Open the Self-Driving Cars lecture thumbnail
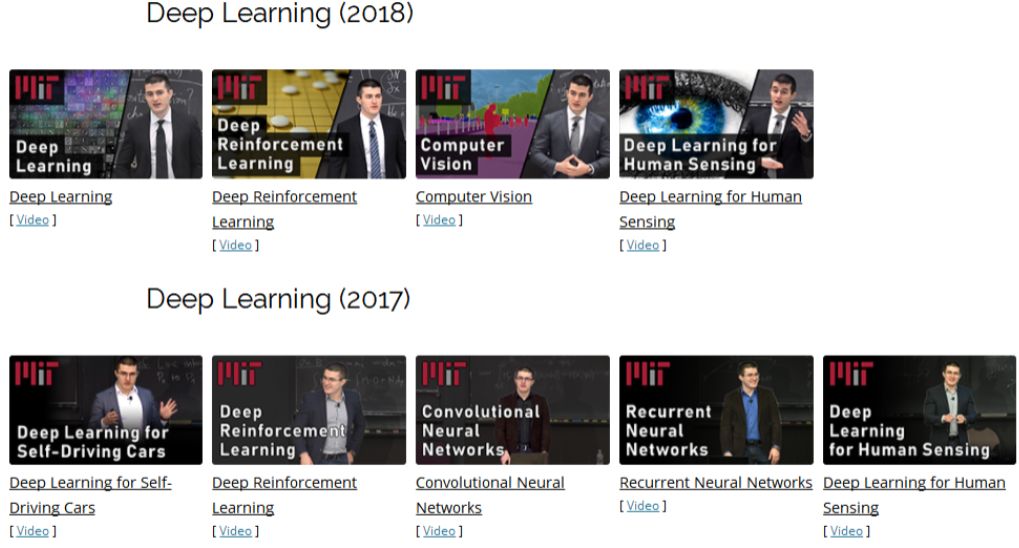Viewport: 1019px width, 548px height. [106, 410]
